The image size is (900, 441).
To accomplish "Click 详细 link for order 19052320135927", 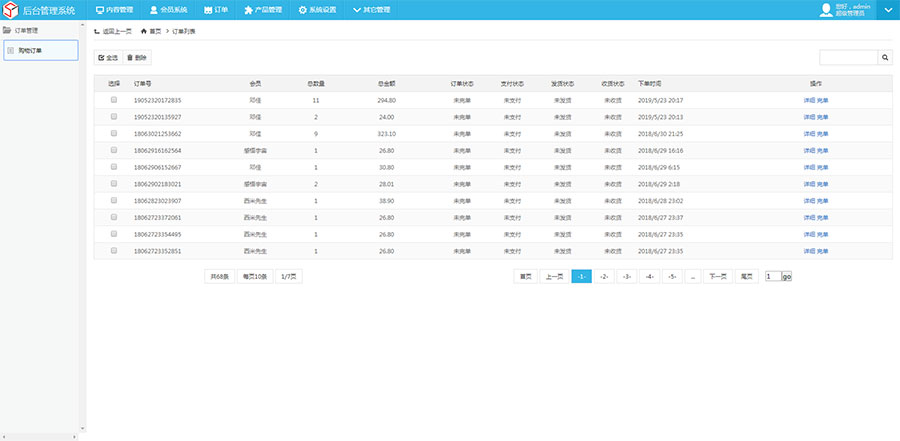I will pyautogui.click(x=809, y=117).
